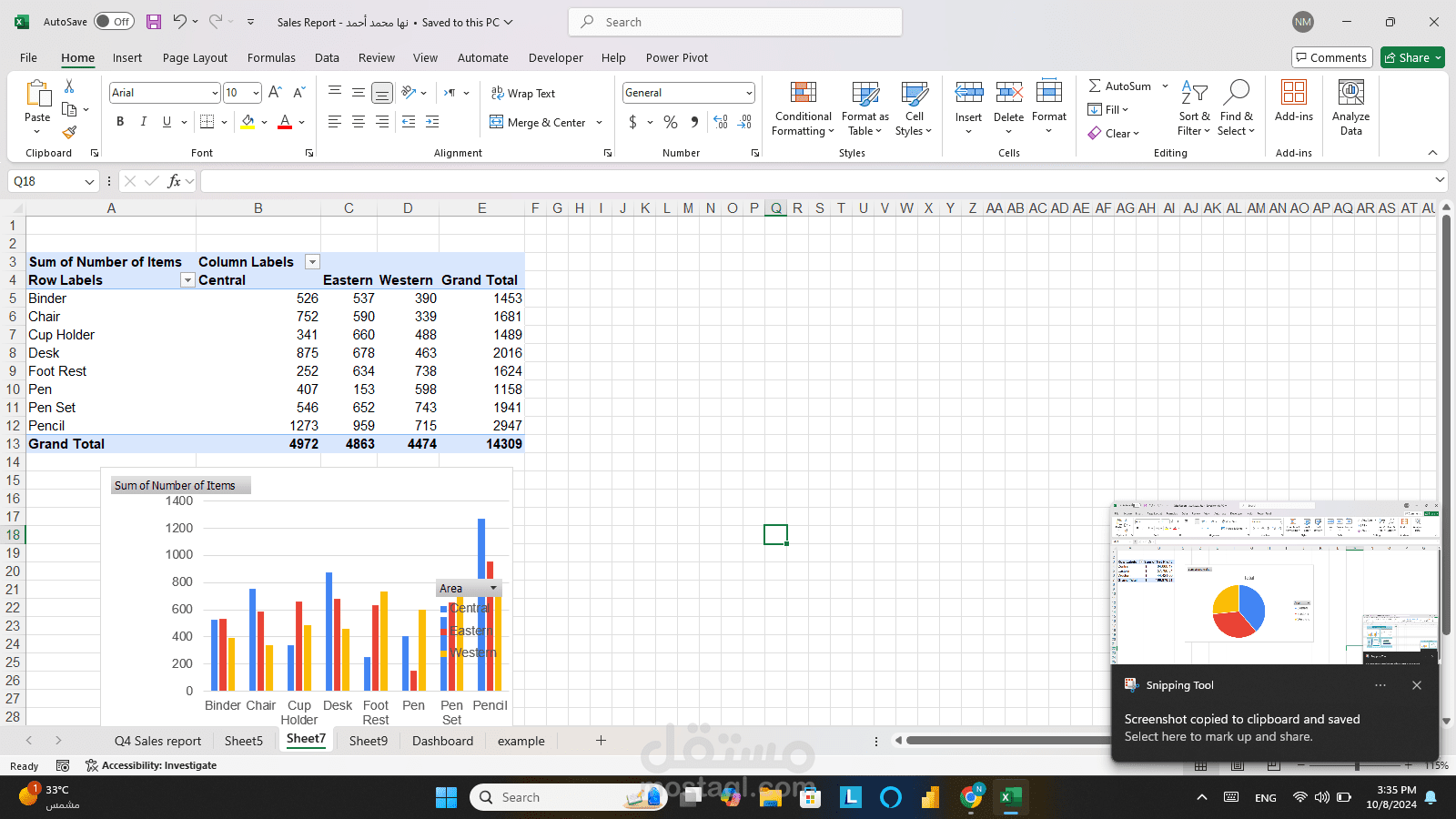Toggle Wrap Text on
Viewport: 1456px width, 819px height.
tap(523, 93)
